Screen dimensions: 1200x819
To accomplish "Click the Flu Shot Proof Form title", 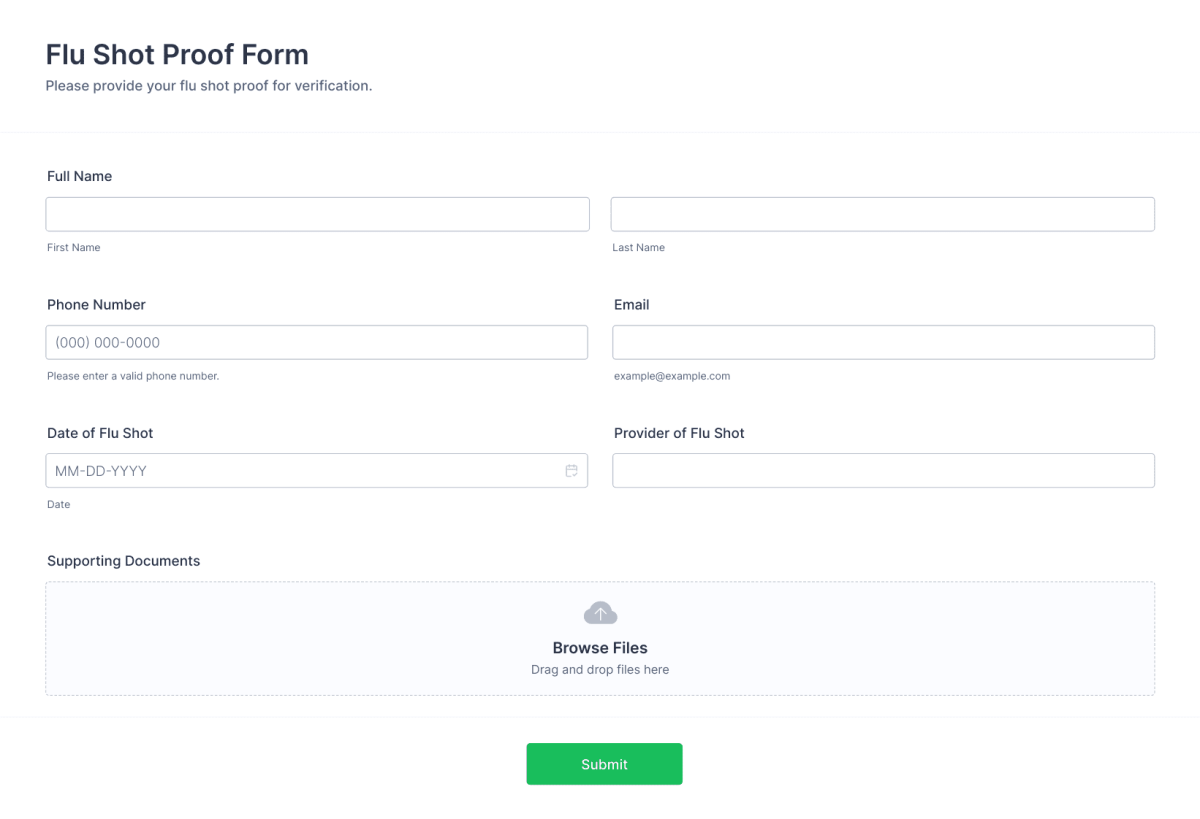I will [177, 54].
